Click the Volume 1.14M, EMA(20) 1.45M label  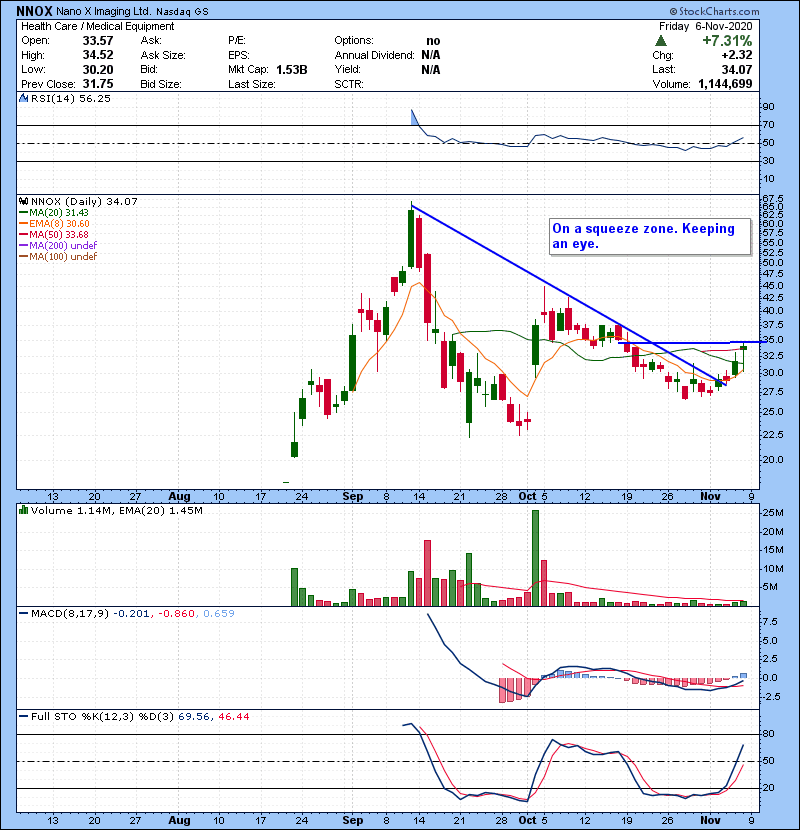click(x=116, y=510)
